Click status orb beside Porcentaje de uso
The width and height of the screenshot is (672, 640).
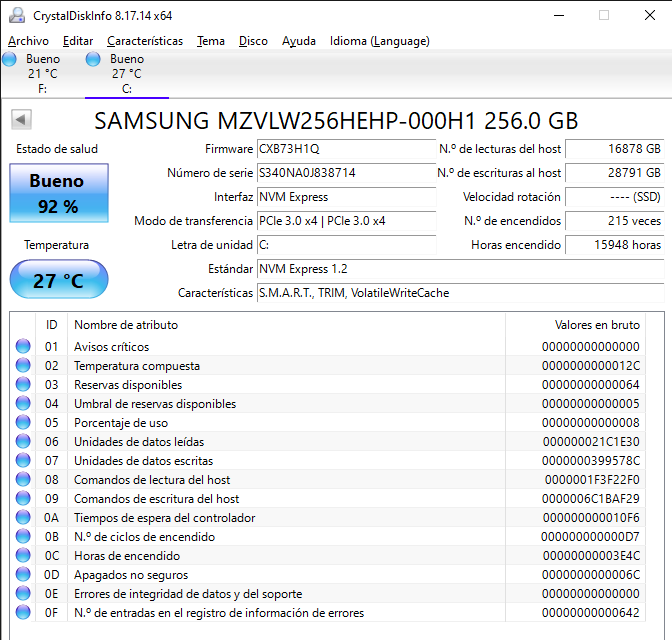[23, 423]
